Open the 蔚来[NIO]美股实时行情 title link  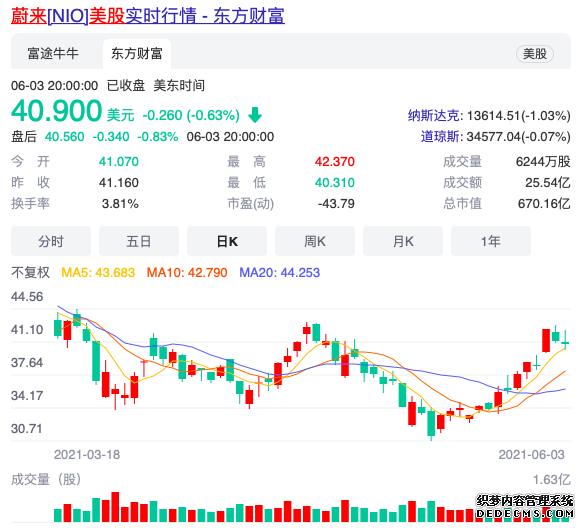(x=148, y=16)
